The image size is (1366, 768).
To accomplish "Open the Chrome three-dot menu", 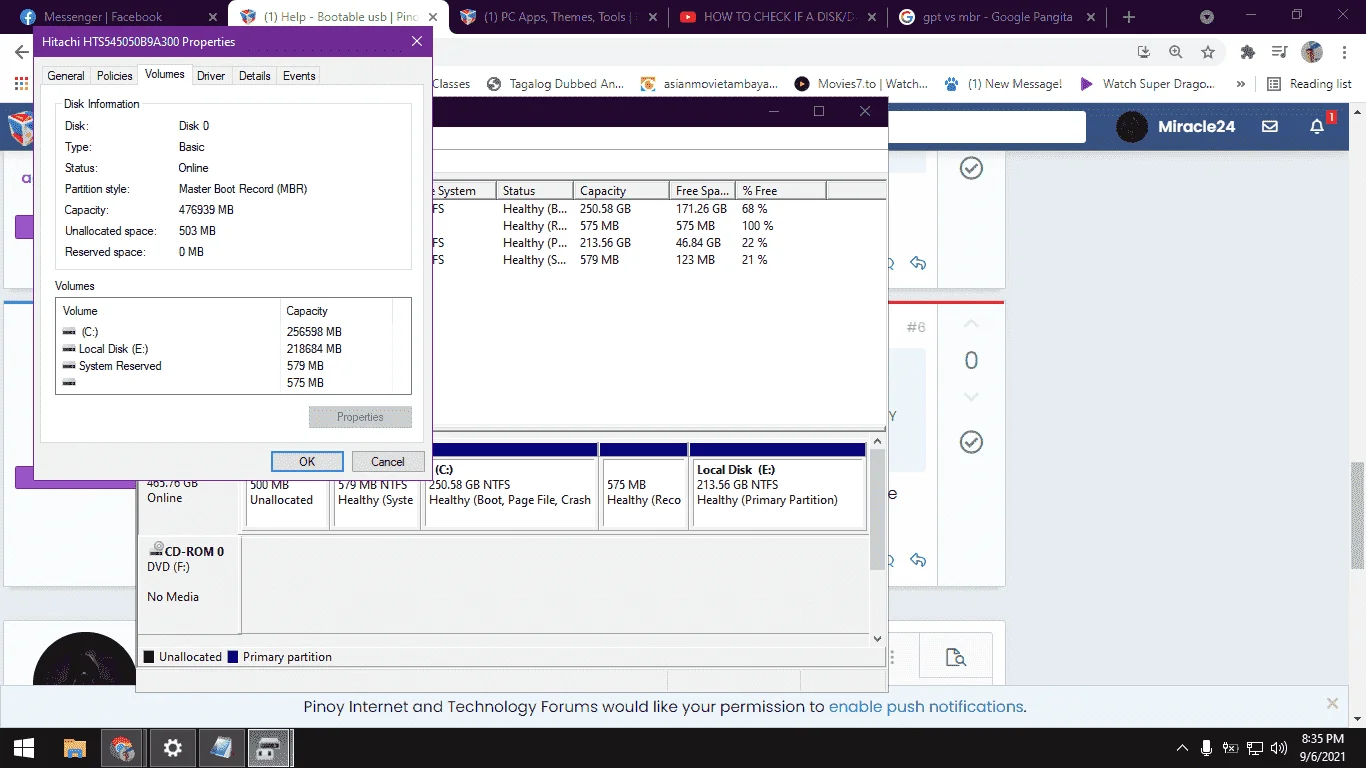I will pos(1343,52).
